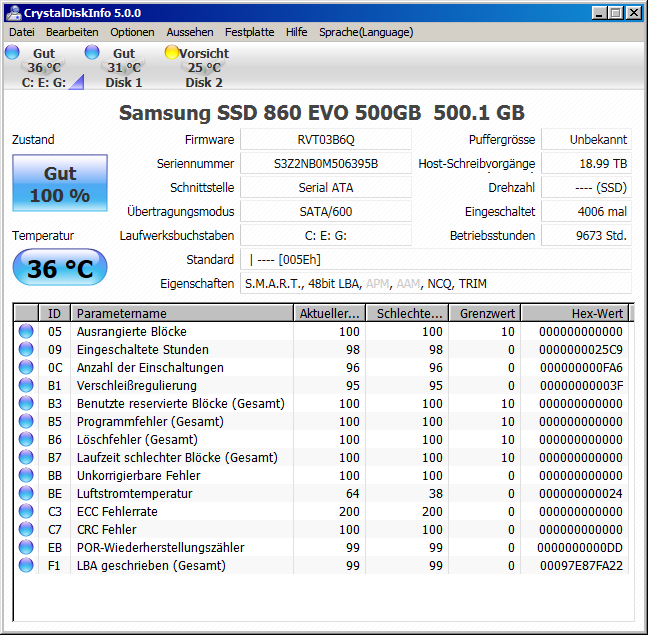Click the Standard field showing [005Eh]
Screen dimensions: 648x635
click(x=436, y=259)
